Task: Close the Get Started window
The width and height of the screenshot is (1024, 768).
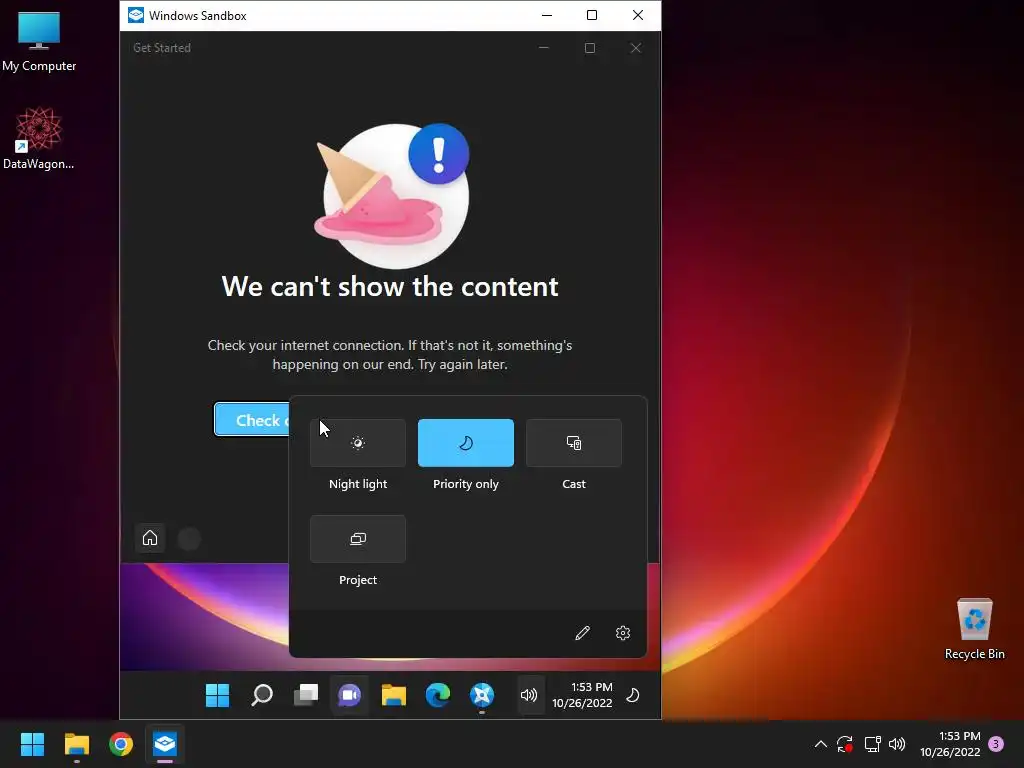Action: [x=635, y=48]
